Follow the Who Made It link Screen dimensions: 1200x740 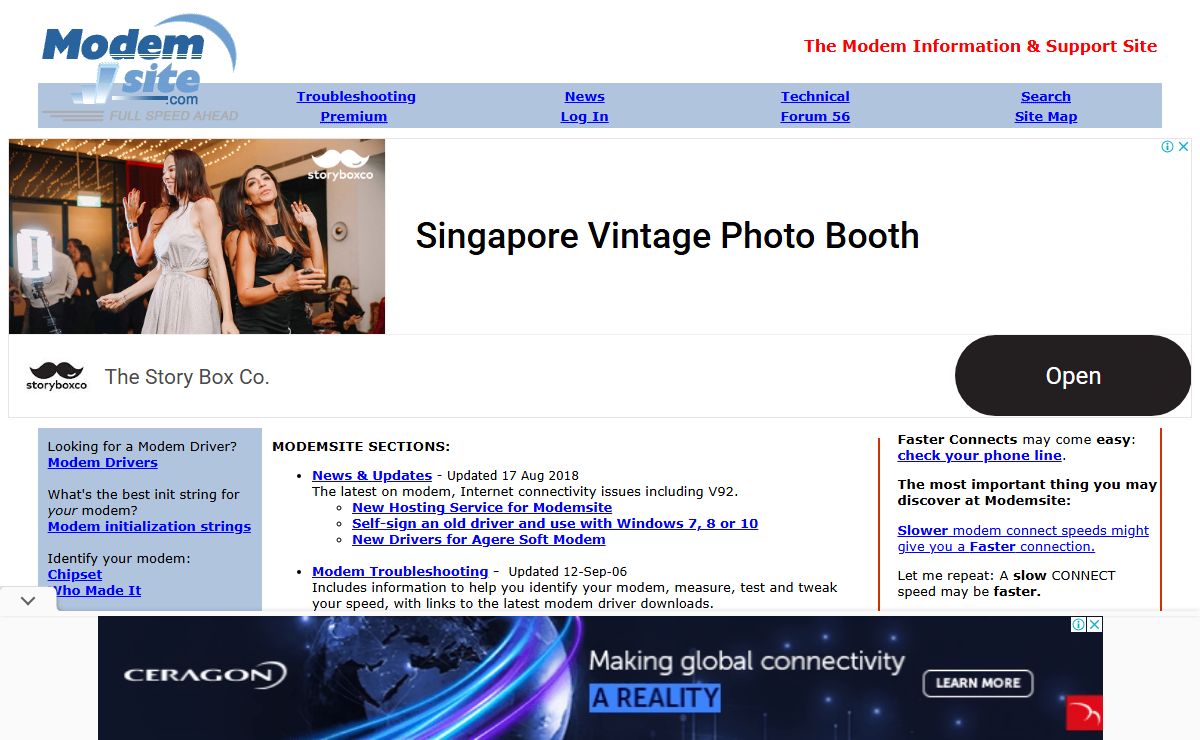click(97, 591)
